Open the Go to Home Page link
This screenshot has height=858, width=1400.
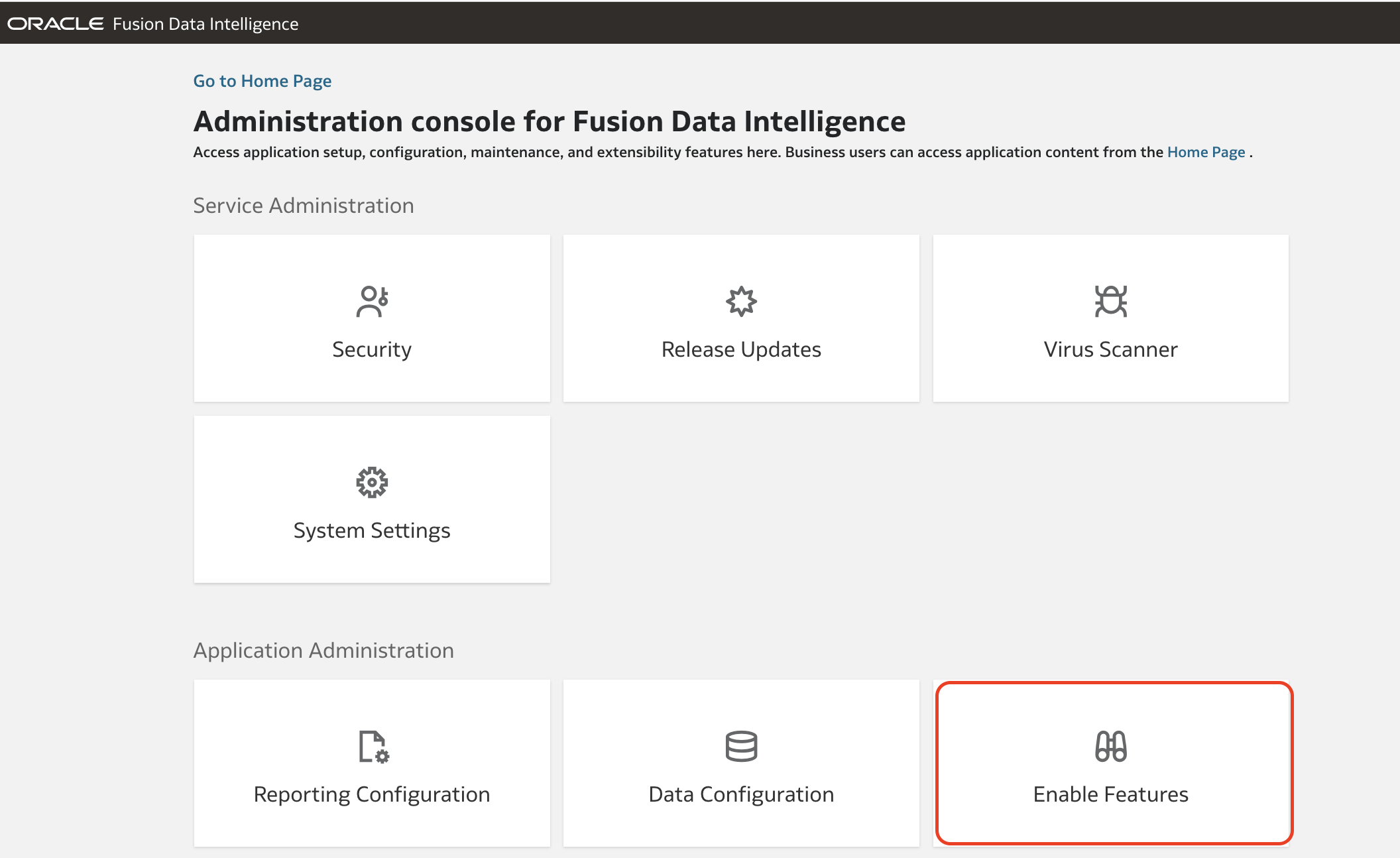[262, 81]
